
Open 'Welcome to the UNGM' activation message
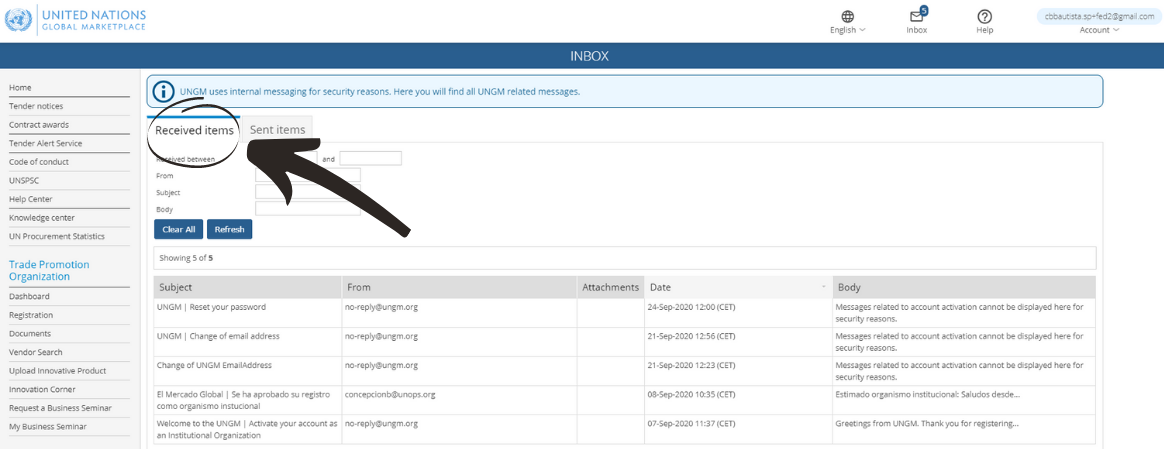[247, 429]
